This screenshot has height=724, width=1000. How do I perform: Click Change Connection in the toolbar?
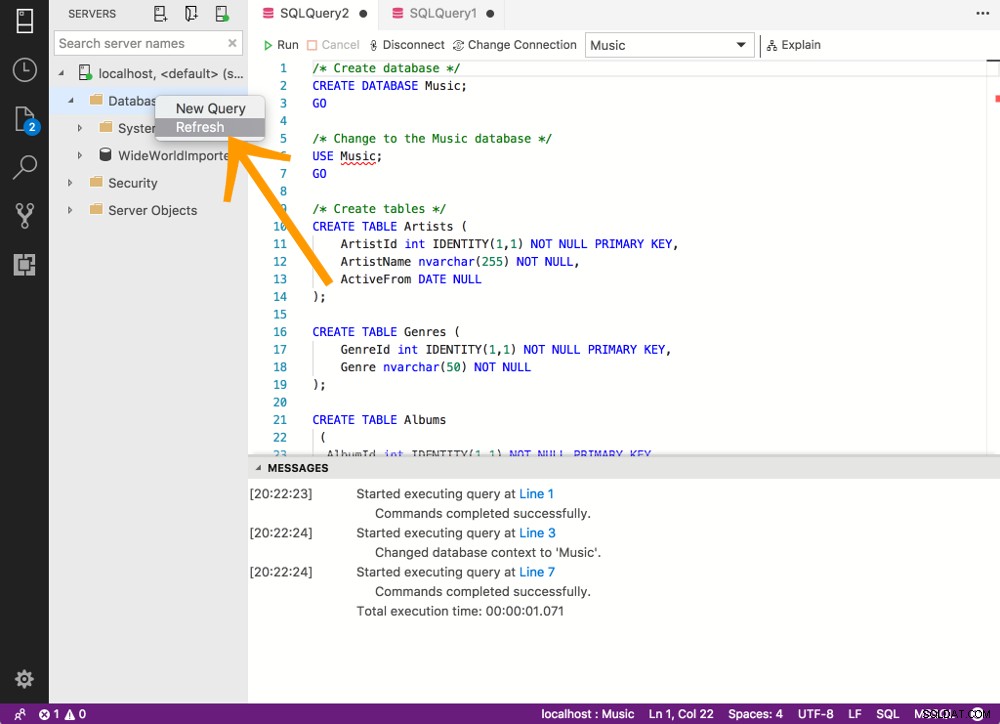tap(515, 45)
